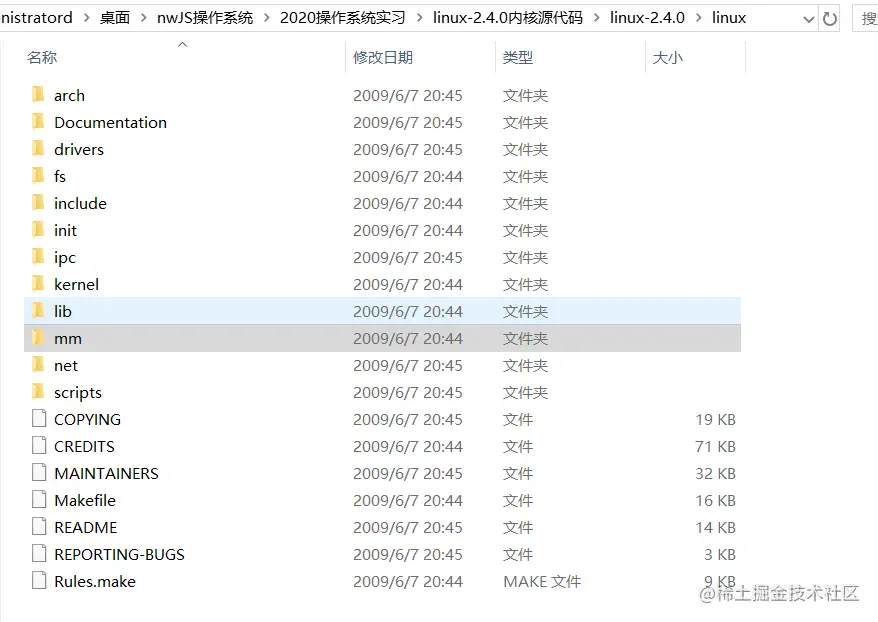Viewport: 878px width, 622px height.
Task: Select the drivers folder name
Action: tap(79, 149)
